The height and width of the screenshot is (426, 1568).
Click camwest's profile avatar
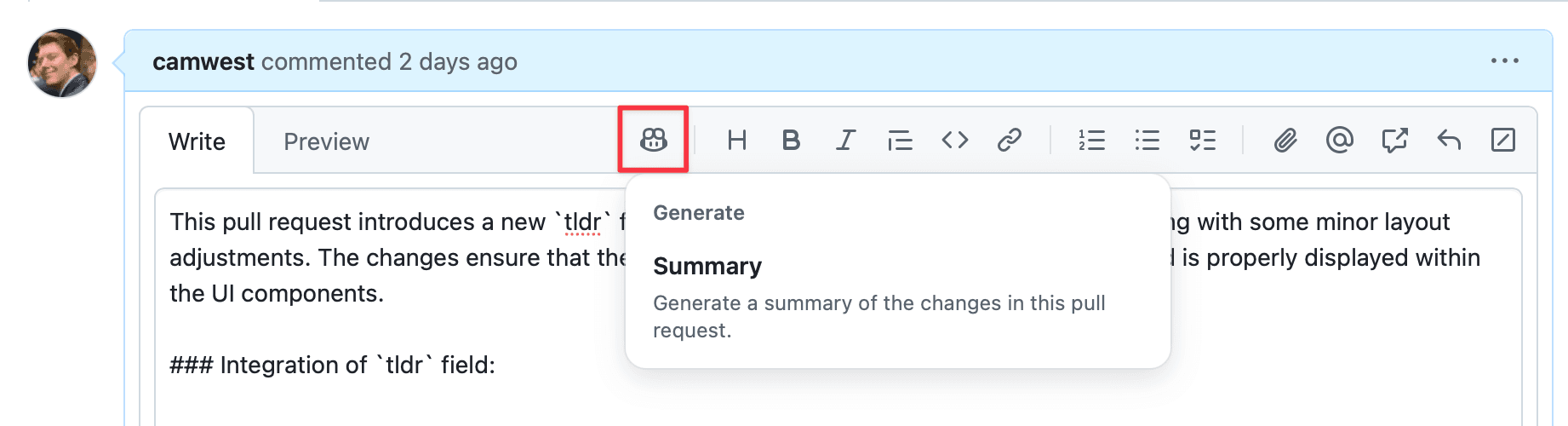point(62,63)
